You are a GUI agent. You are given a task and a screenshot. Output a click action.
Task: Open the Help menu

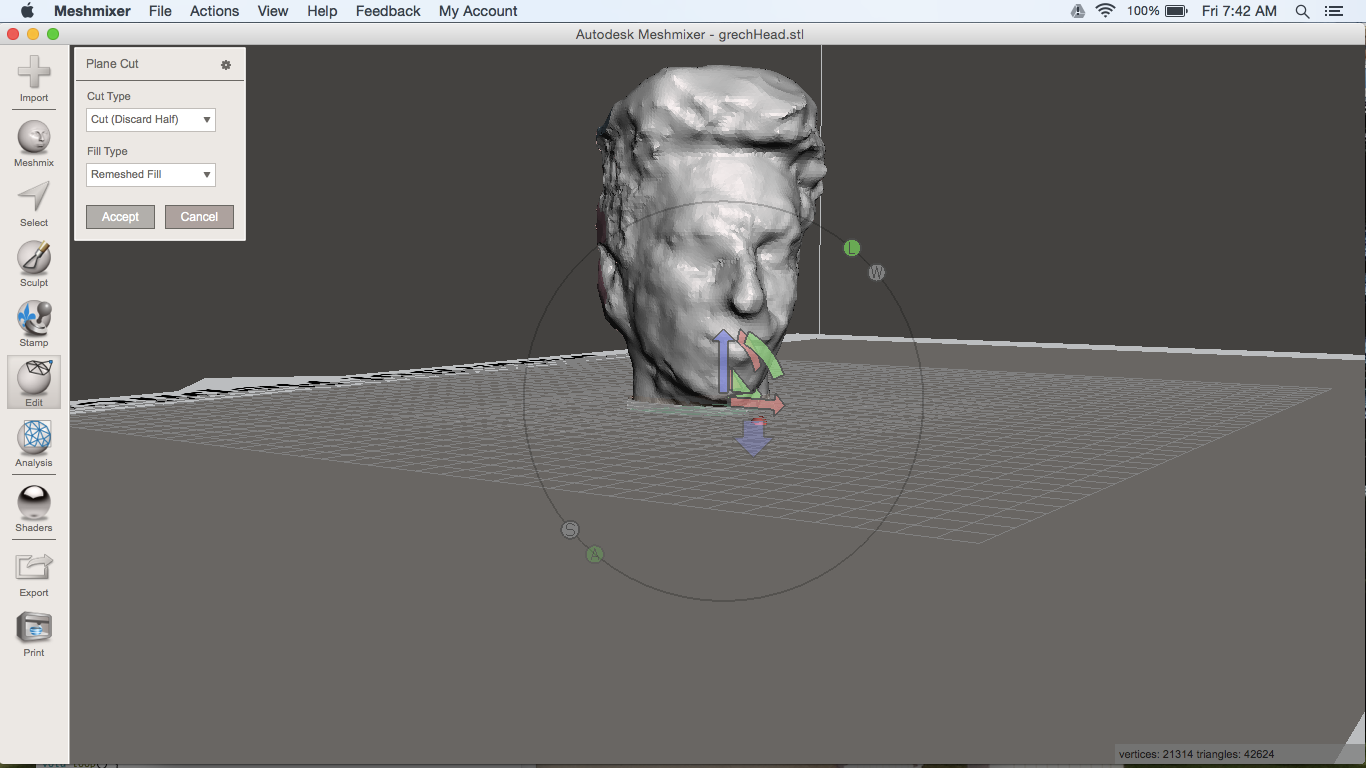[322, 11]
